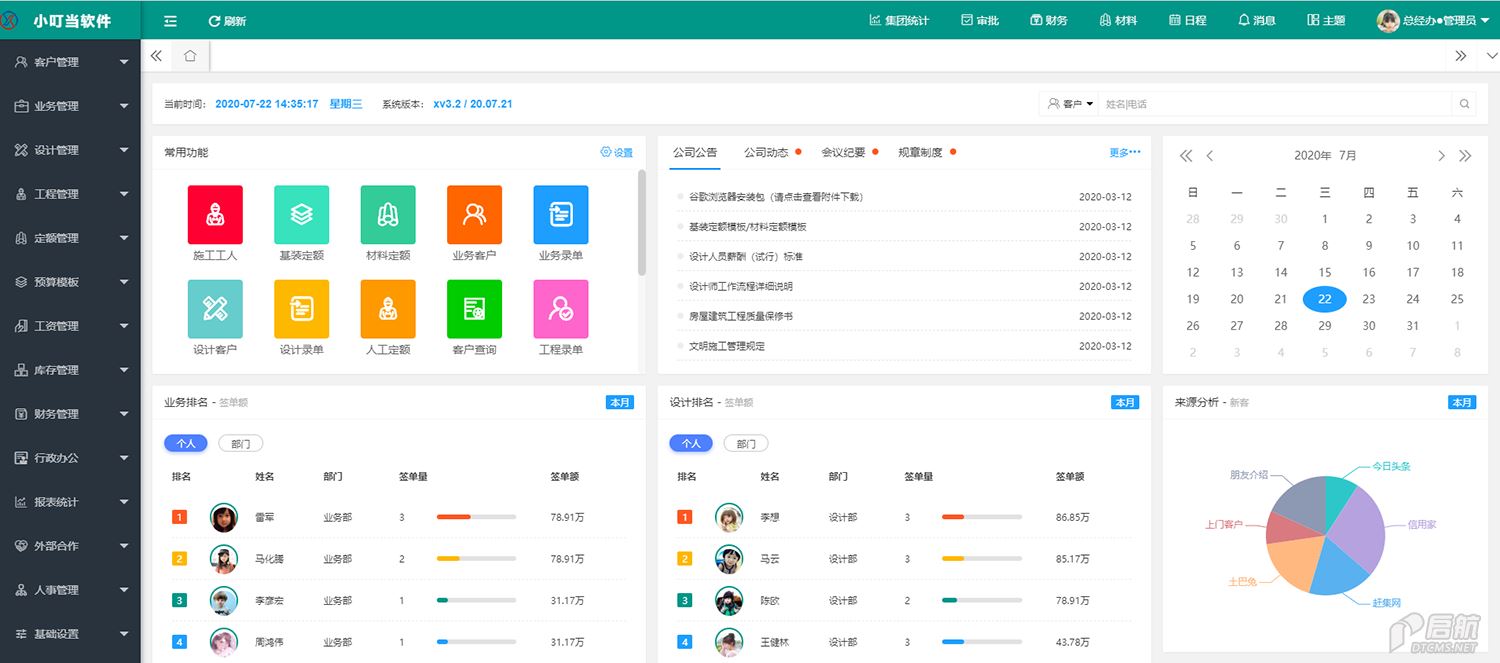The image size is (1500, 663).
Task: Switch to the 会议纪要 tab
Action: (x=844, y=153)
